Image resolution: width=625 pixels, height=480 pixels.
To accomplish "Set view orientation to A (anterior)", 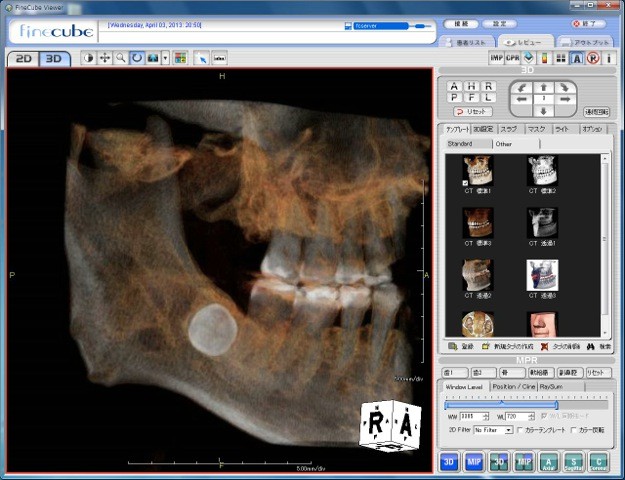I will (x=454, y=87).
